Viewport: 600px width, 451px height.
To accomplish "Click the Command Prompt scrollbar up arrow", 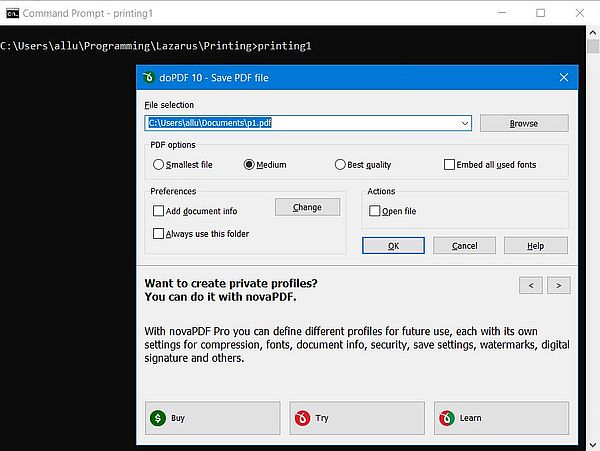I will 593,33.
